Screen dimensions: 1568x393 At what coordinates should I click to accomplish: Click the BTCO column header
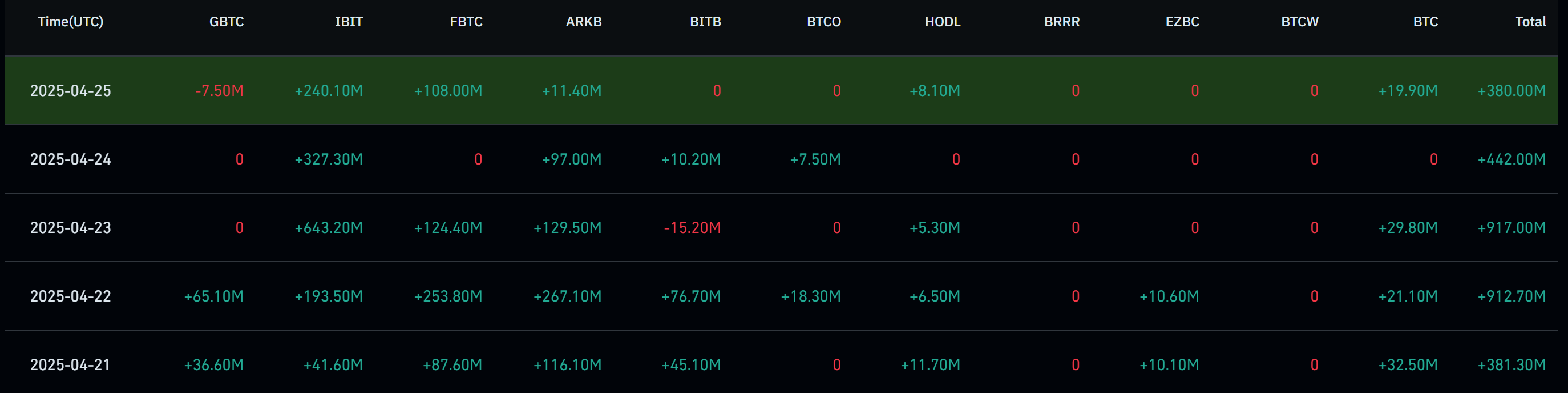click(823, 22)
